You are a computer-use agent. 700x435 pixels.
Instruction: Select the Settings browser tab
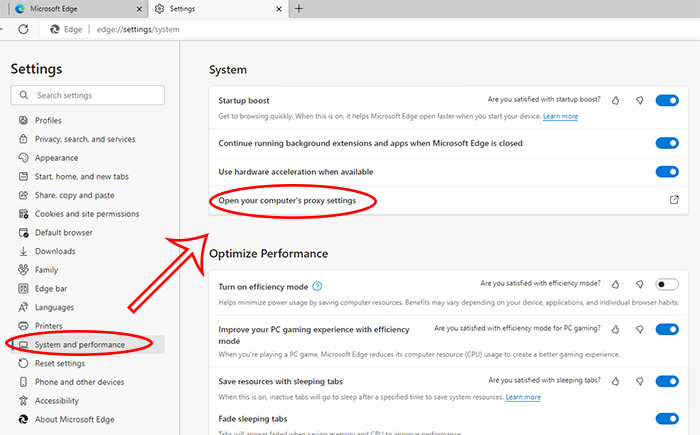click(x=218, y=9)
